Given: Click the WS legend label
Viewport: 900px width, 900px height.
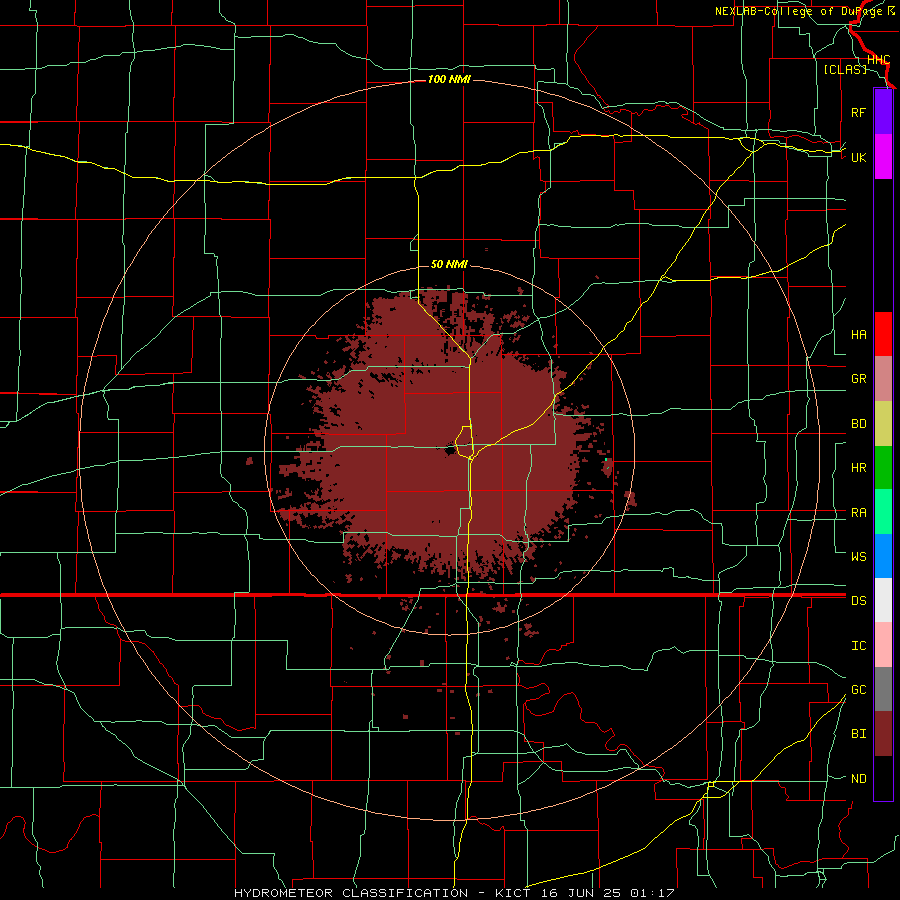Looking at the screenshot, I should pyautogui.click(x=858, y=556).
